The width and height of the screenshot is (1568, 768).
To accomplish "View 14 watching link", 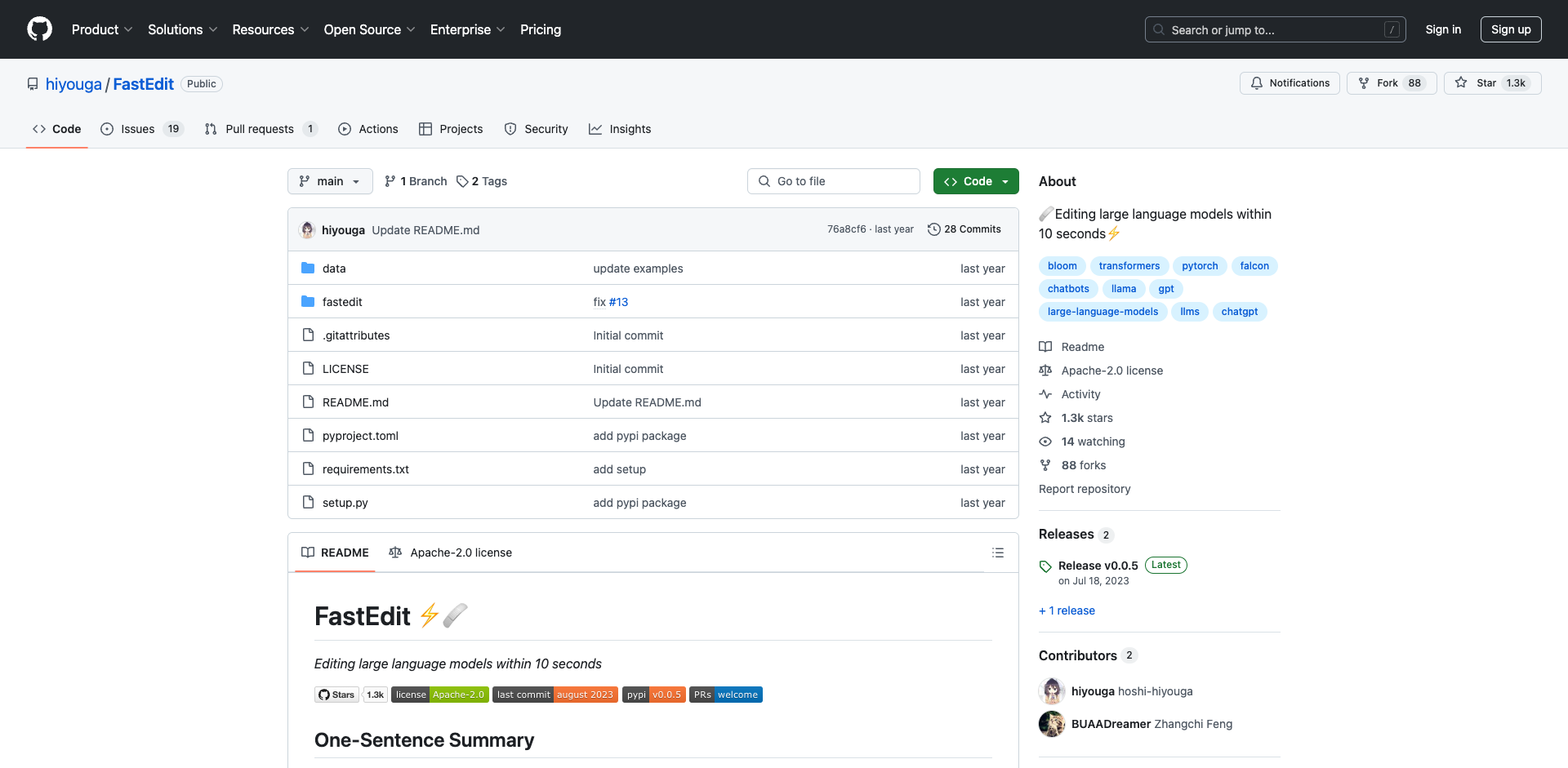I will (x=1082, y=442).
